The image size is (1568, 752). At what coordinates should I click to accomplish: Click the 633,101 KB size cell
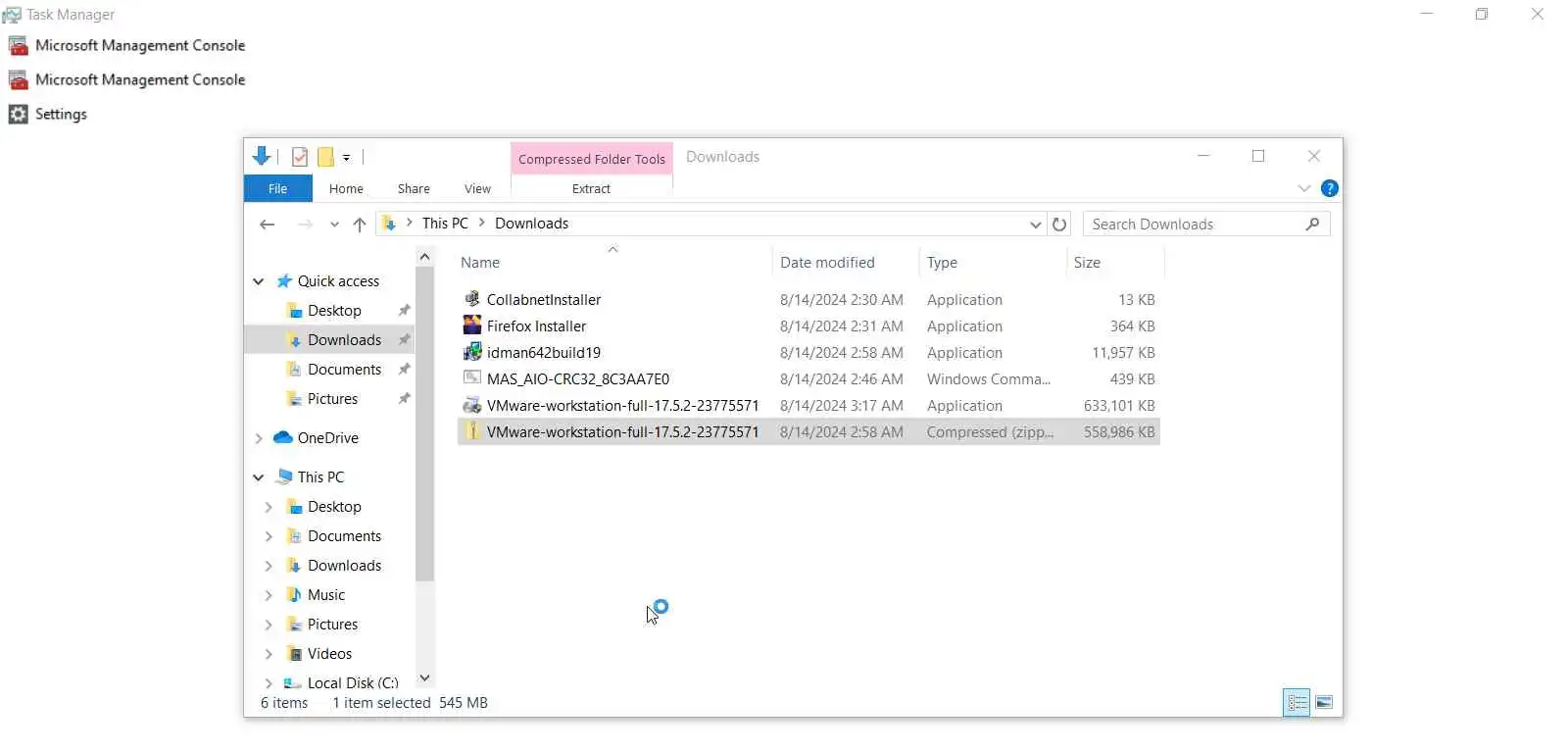point(1118,405)
